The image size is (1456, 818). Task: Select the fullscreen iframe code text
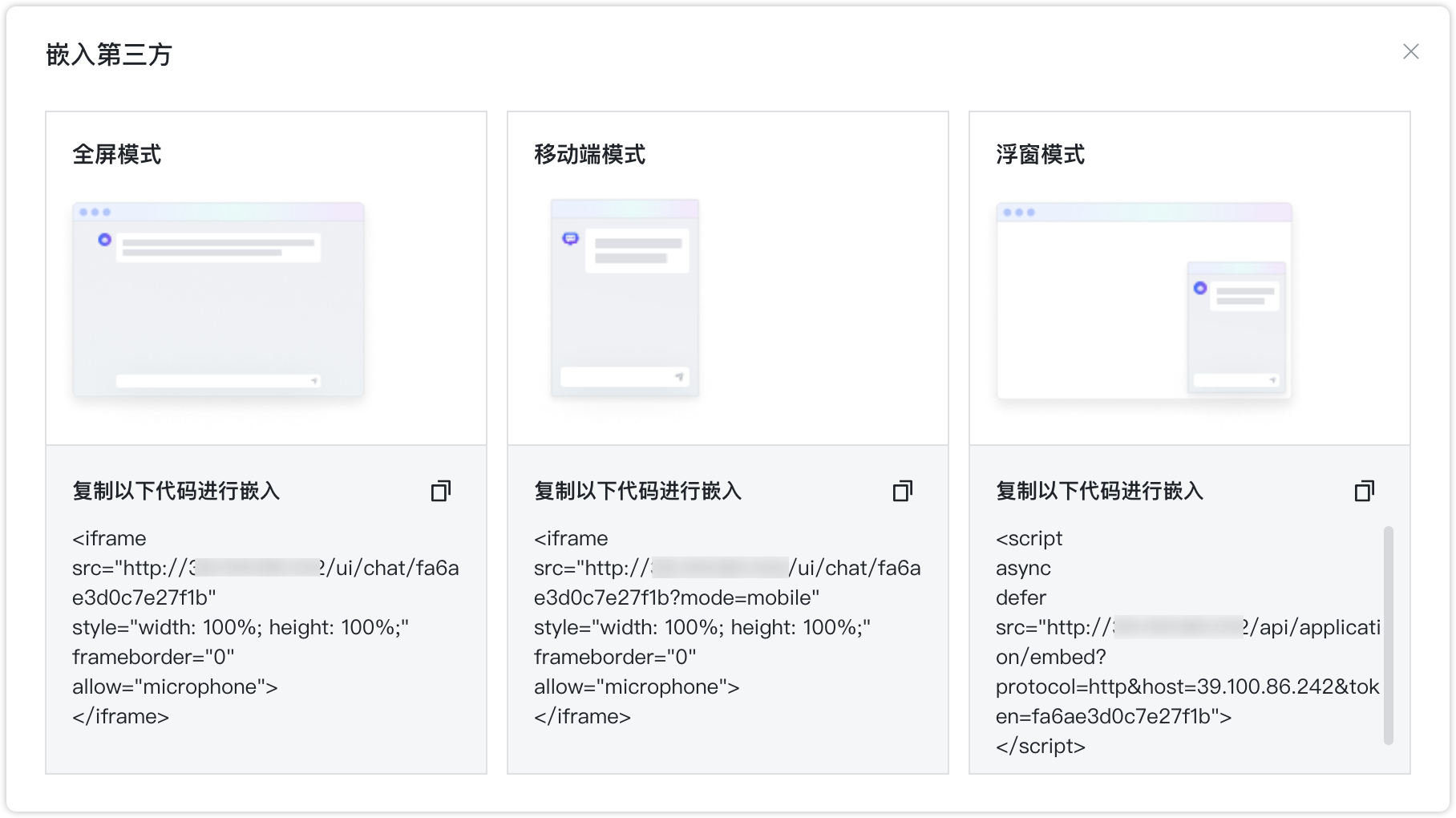coord(265,626)
